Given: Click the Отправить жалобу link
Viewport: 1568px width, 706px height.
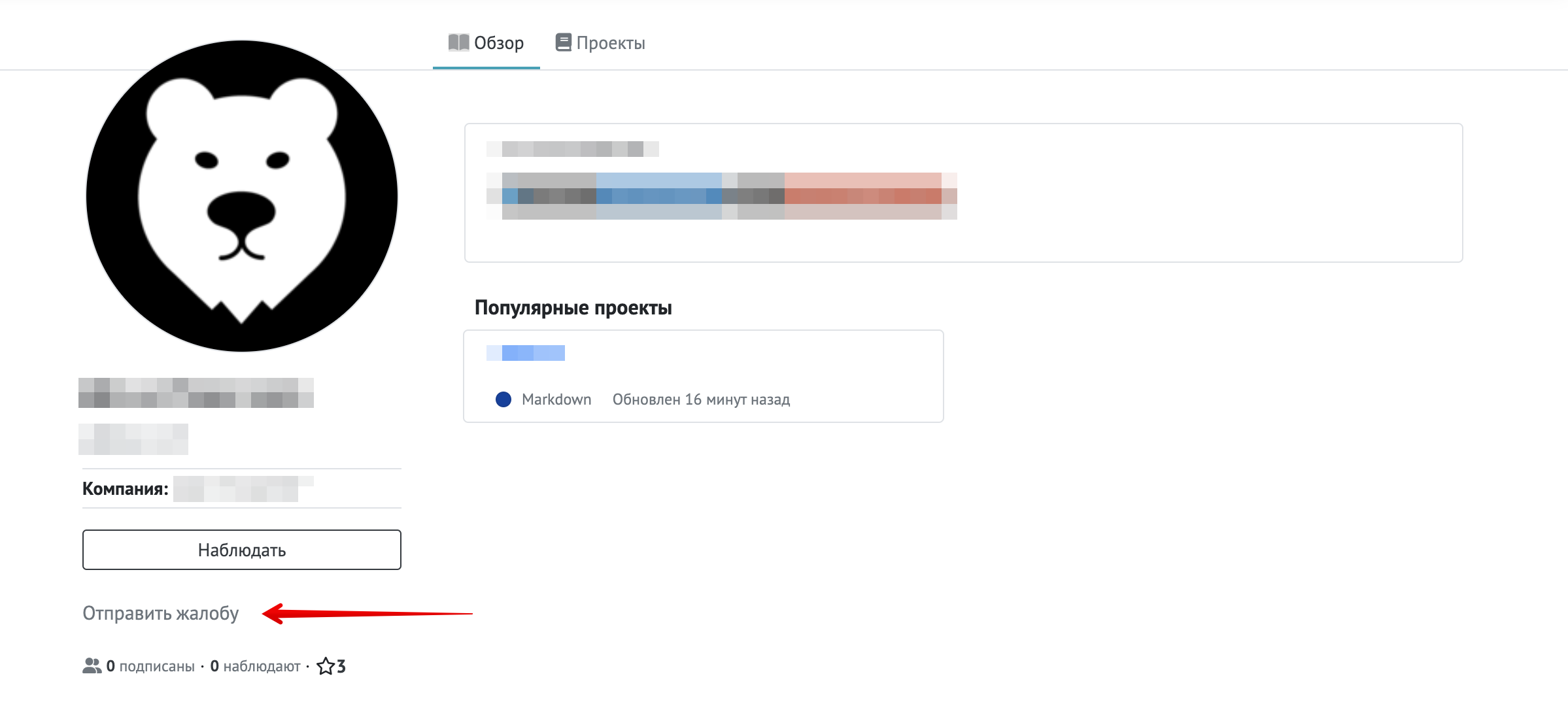Looking at the screenshot, I should pyautogui.click(x=161, y=613).
